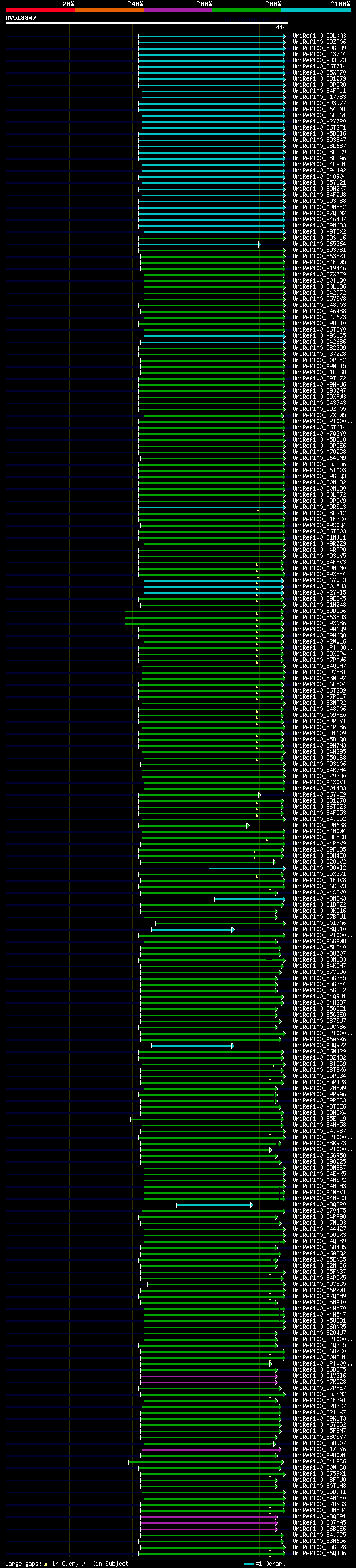Select the label UniRef100_O81279
This screenshot has height=1568, width=356.
click(319, 78)
